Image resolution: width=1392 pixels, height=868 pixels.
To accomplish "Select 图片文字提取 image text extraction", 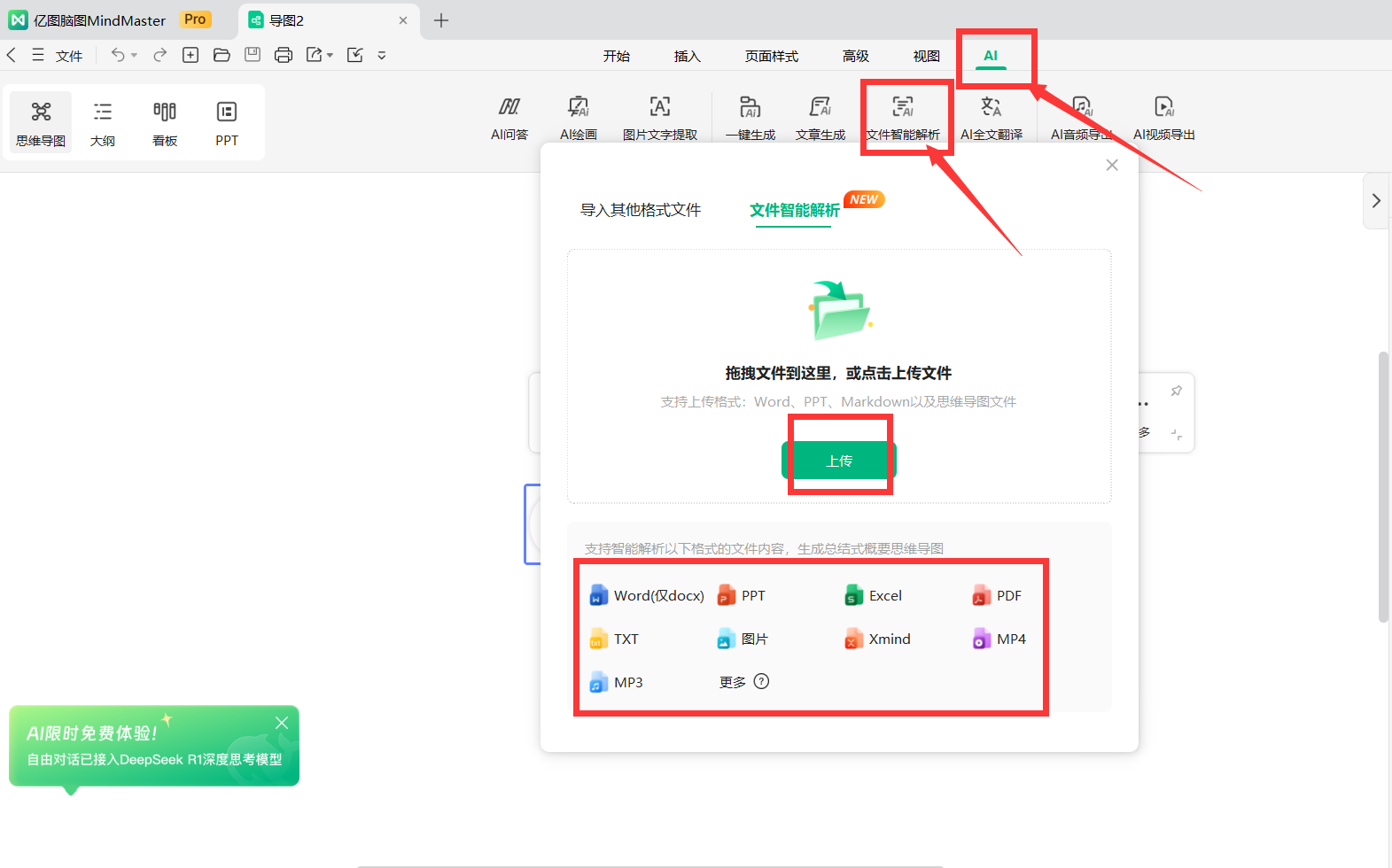I will coord(660,119).
